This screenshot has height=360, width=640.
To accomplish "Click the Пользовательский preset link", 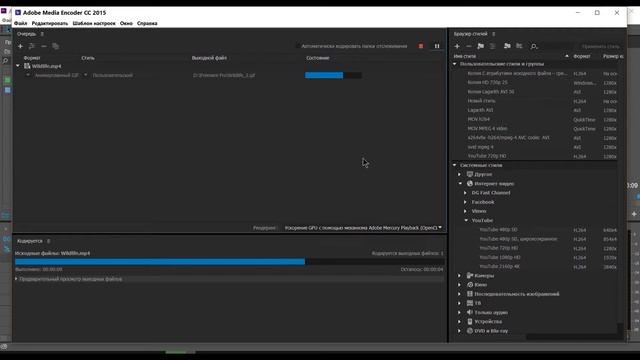I will pyautogui.click(x=113, y=76).
